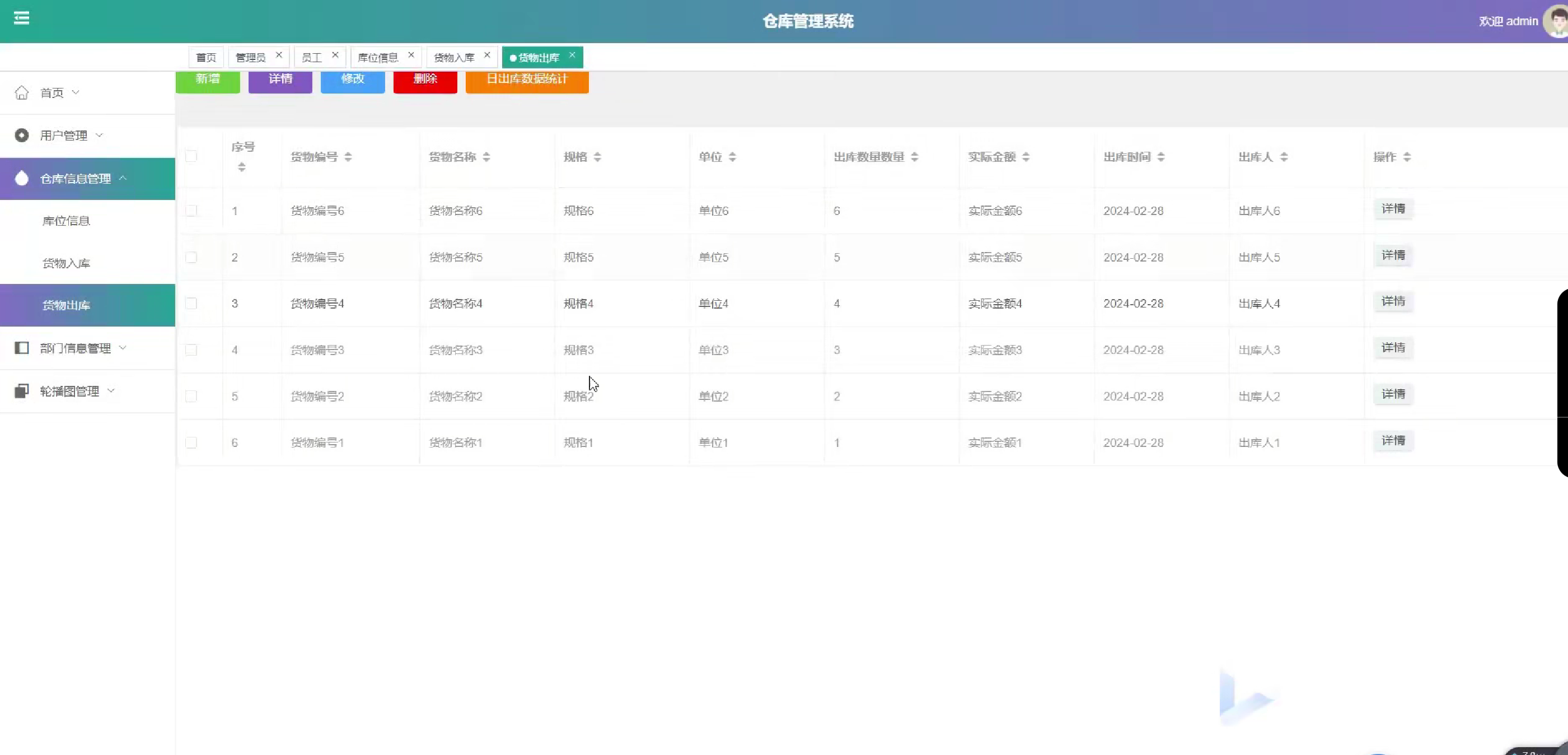This screenshot has height=755, width=1568.
Task: Sort by 货物编号 column arrows
Action: 348,157
